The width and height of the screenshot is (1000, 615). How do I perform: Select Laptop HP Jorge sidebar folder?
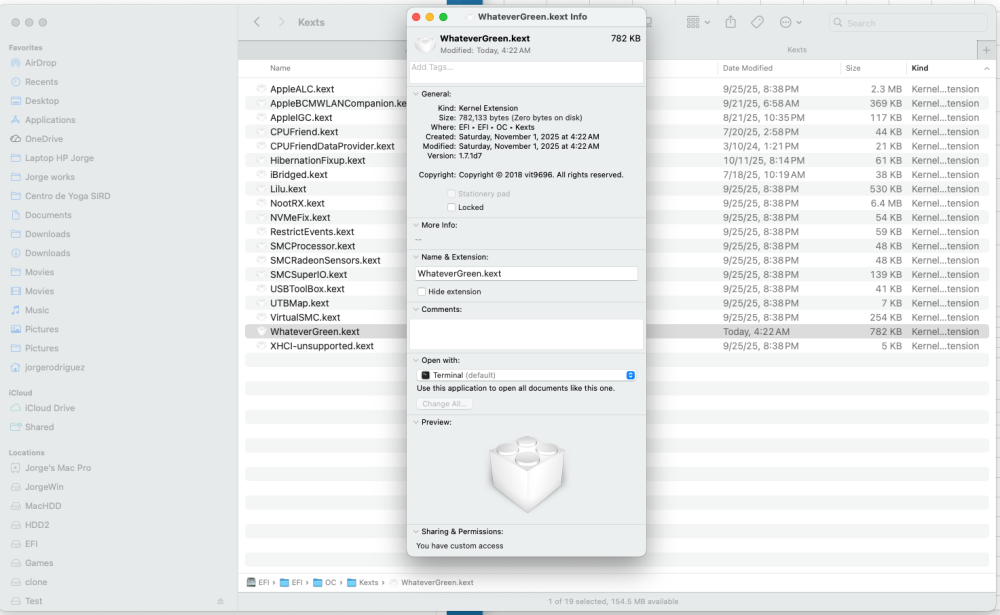tap(59, 158)
